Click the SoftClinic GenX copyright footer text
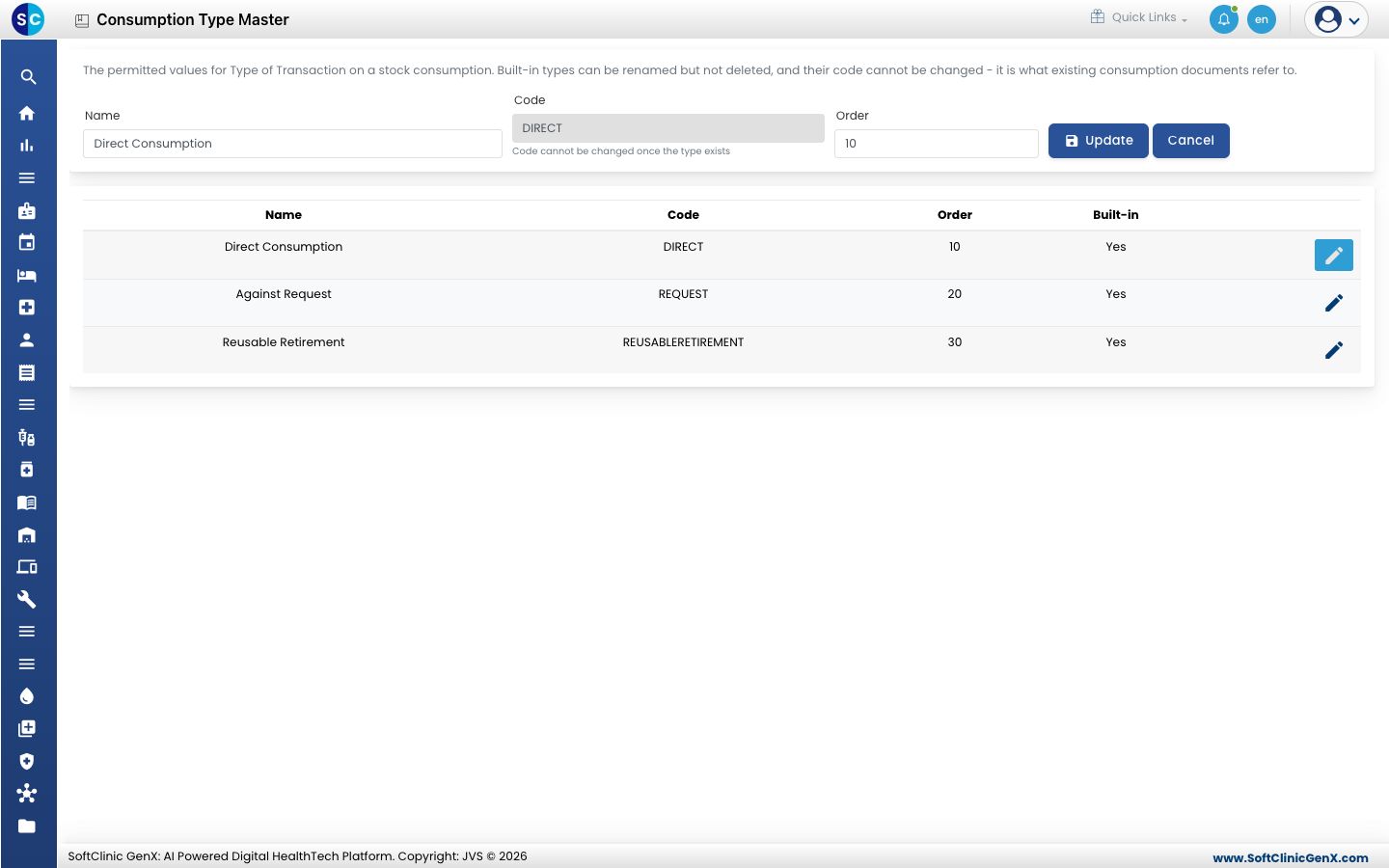1389x868 pixels. (x=297, y=856)
